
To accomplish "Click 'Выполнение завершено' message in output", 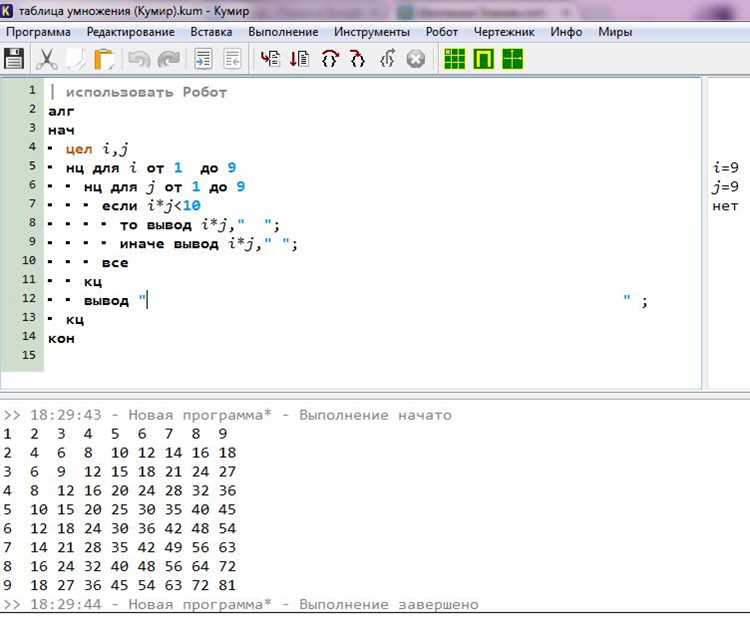I will pos(388,604).
